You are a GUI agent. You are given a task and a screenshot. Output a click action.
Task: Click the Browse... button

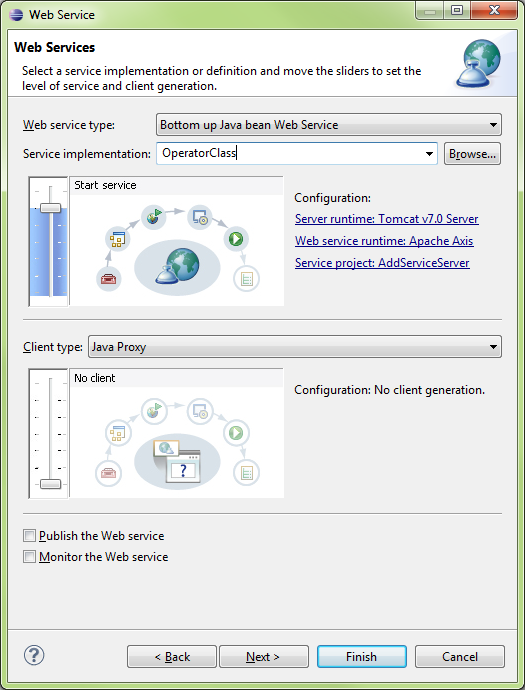click(x=472, y=154)
